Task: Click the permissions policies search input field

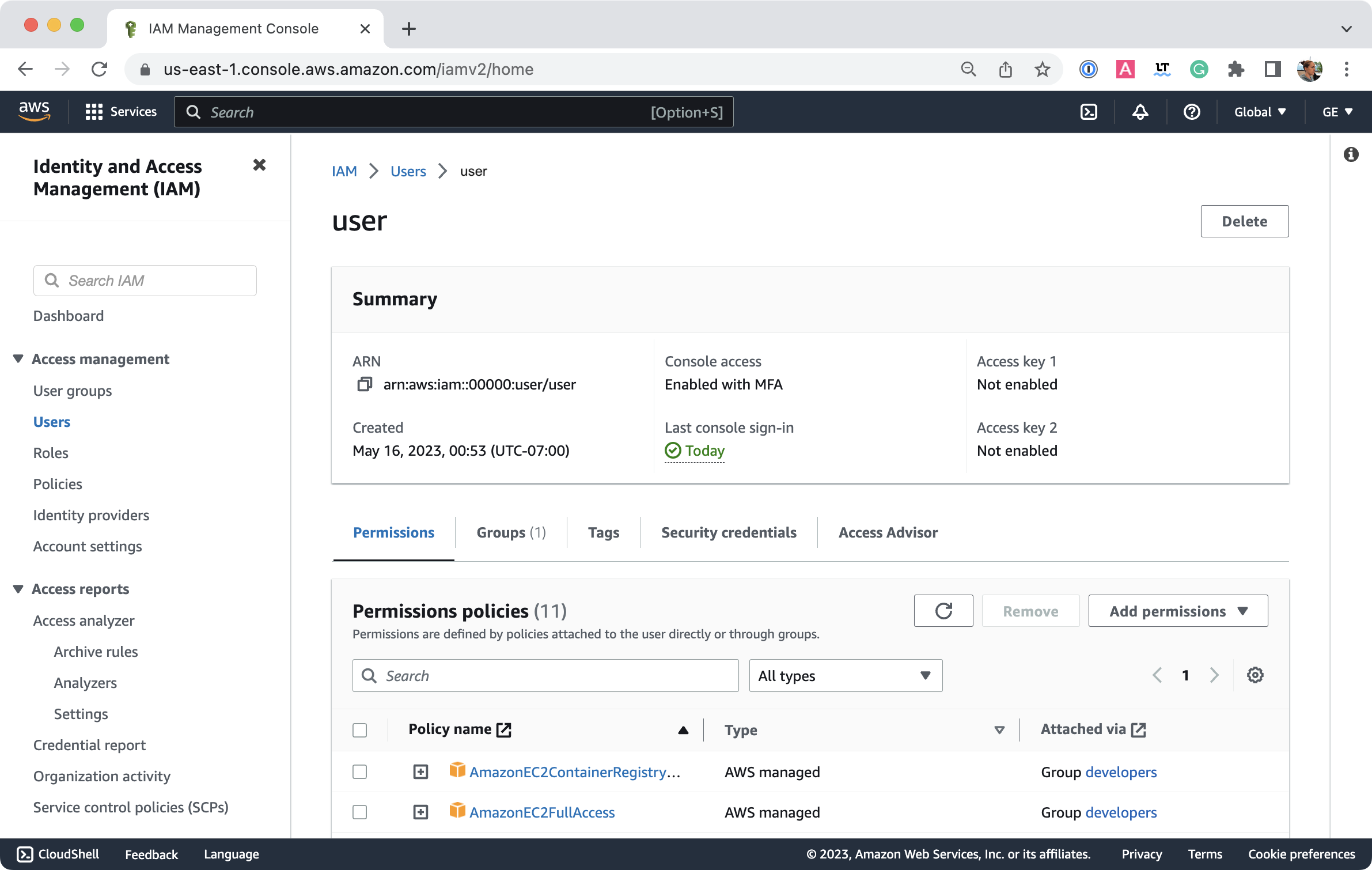Action: (x=545, y=675)
